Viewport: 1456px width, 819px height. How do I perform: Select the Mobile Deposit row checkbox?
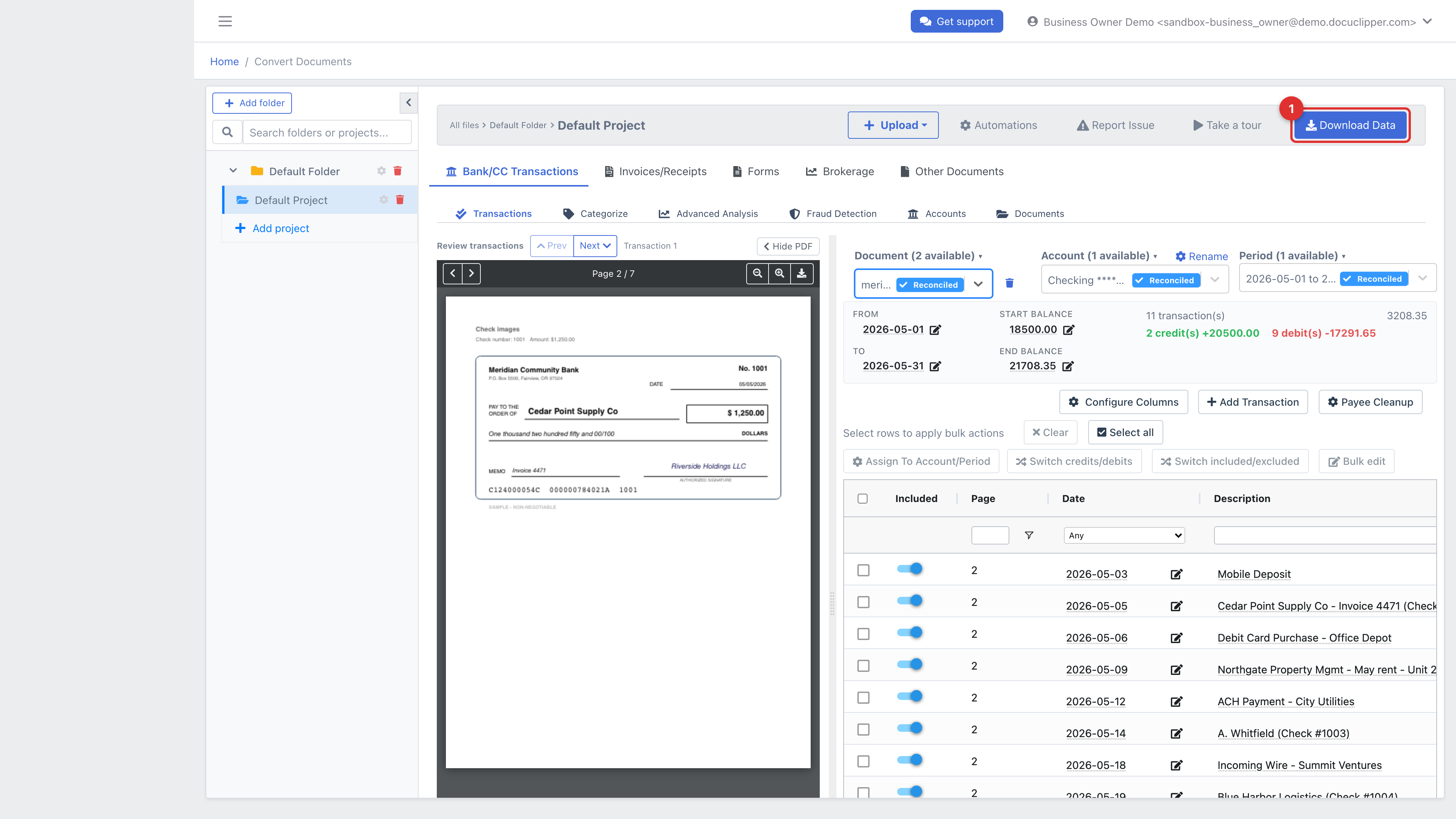(863, 570)
